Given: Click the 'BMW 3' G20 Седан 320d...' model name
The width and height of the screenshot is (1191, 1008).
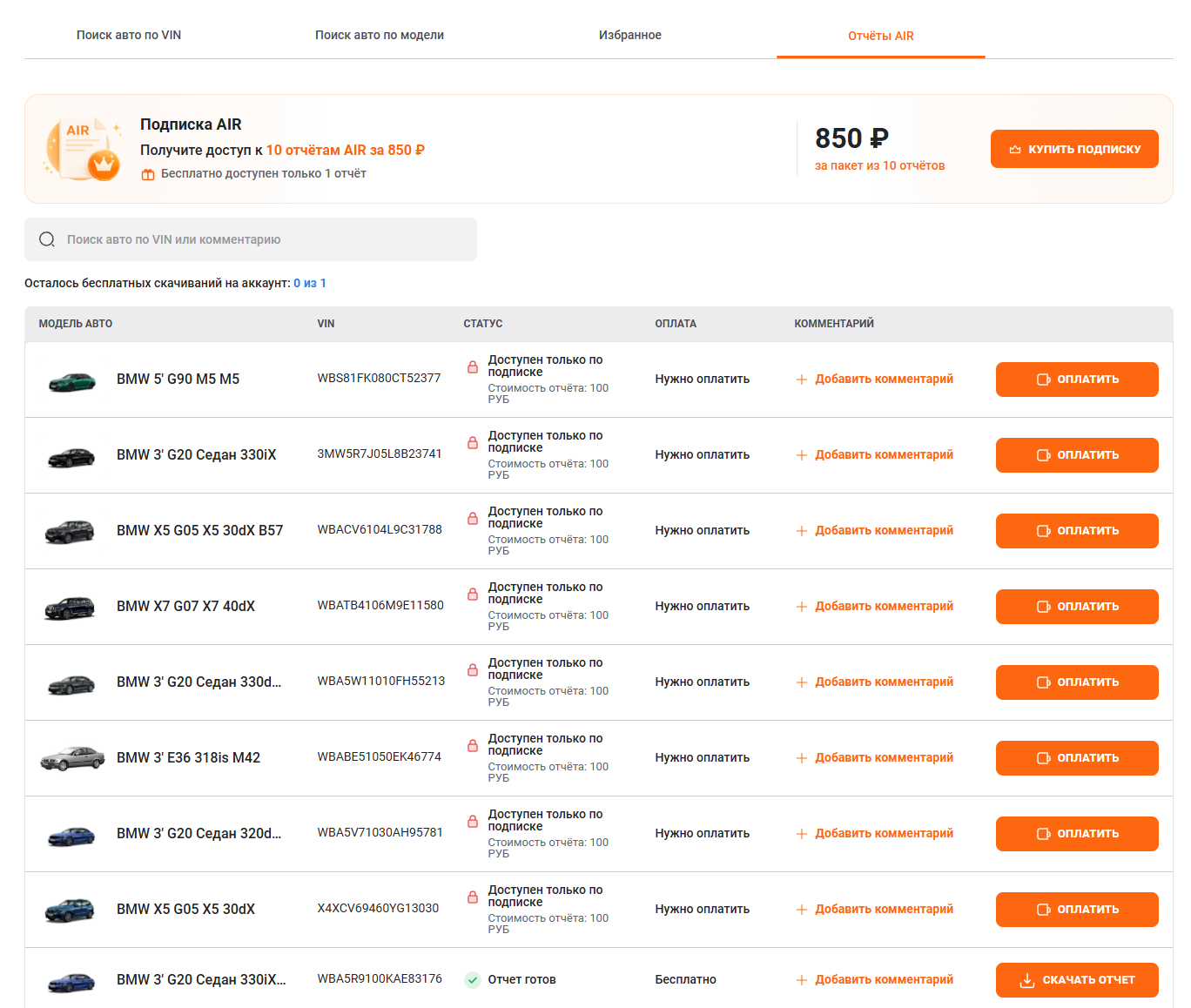Looking at the screenshot, I should coord(198,834).
